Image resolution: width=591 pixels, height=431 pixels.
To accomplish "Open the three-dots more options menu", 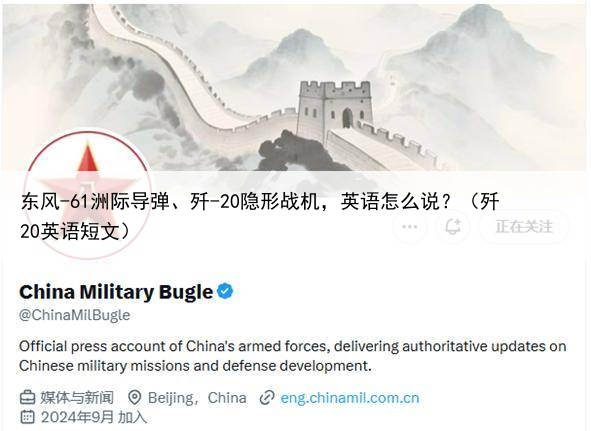I will pos(410,227).
